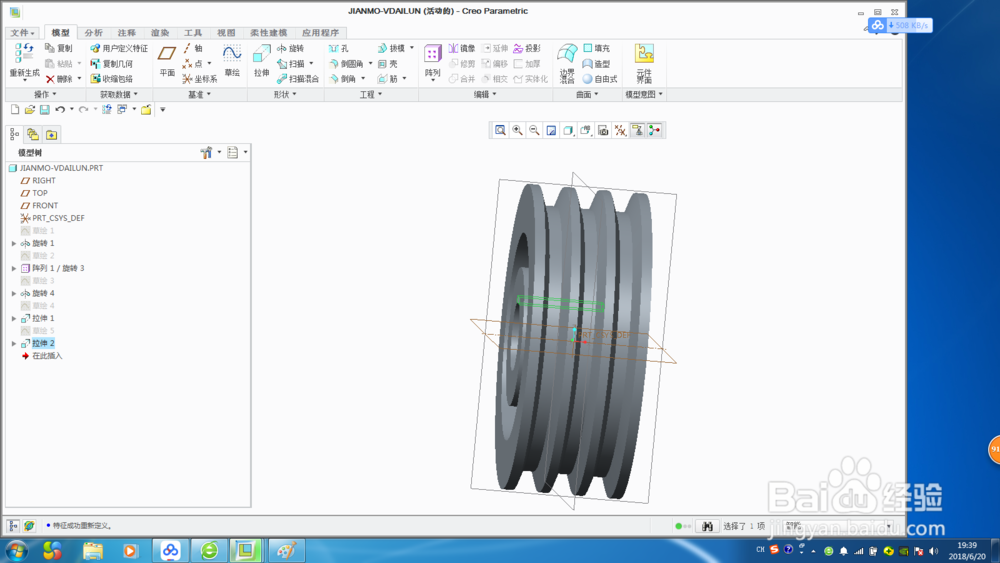
Task: Save file using quick access toolbar
Action: coord(45,110)
